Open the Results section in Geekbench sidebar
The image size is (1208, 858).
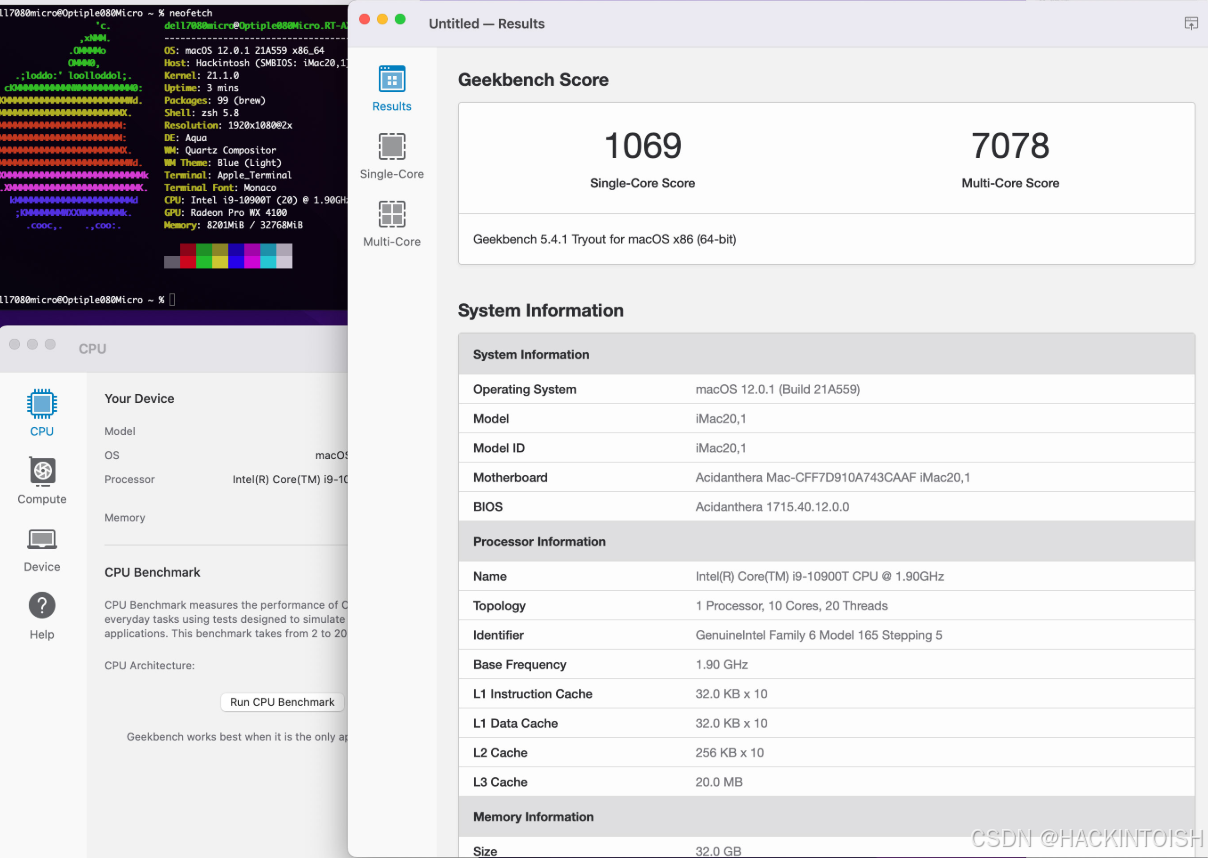392,89
